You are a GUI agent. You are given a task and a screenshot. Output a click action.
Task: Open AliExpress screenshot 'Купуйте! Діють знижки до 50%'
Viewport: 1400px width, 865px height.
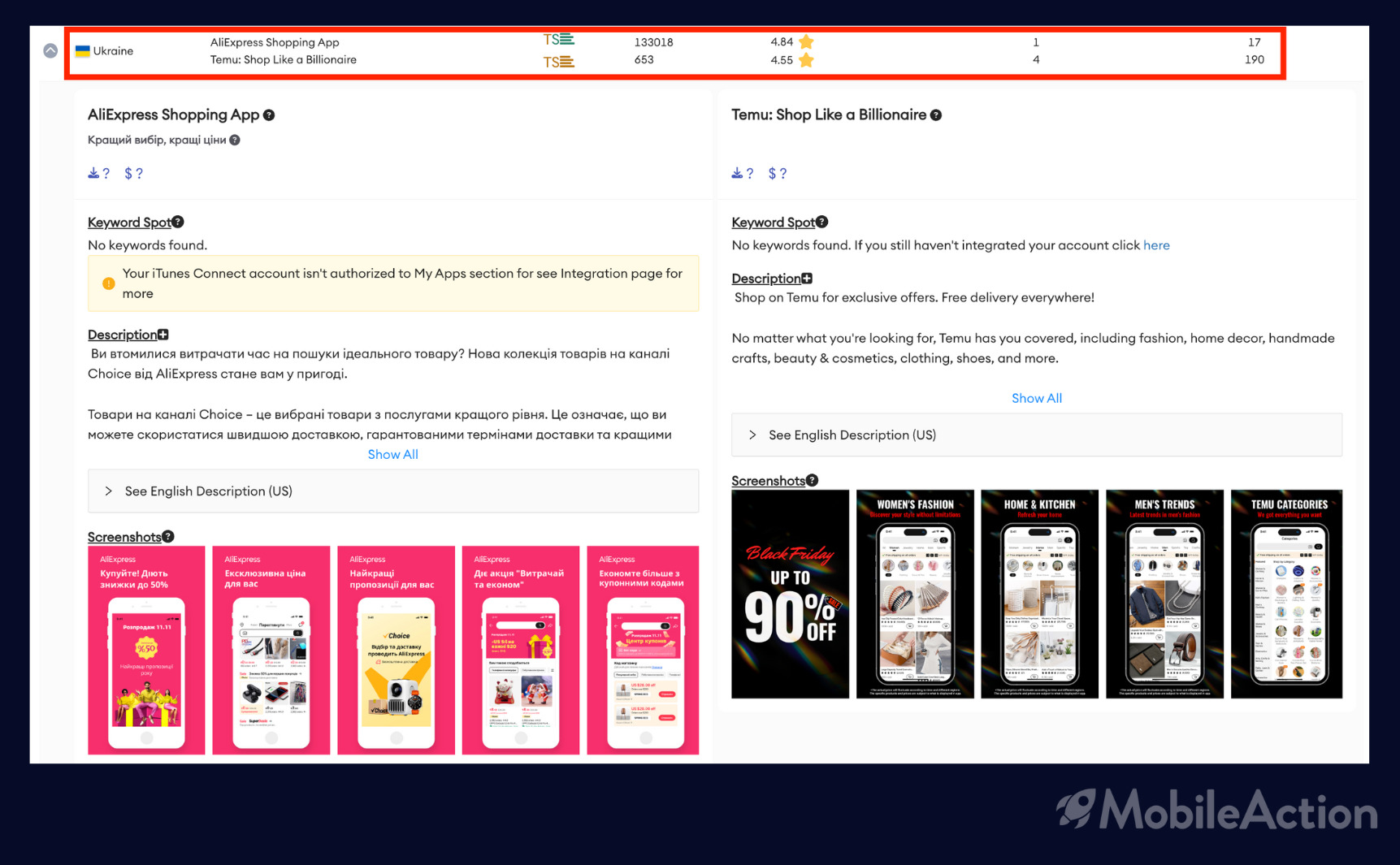click(x=146, y=650)
